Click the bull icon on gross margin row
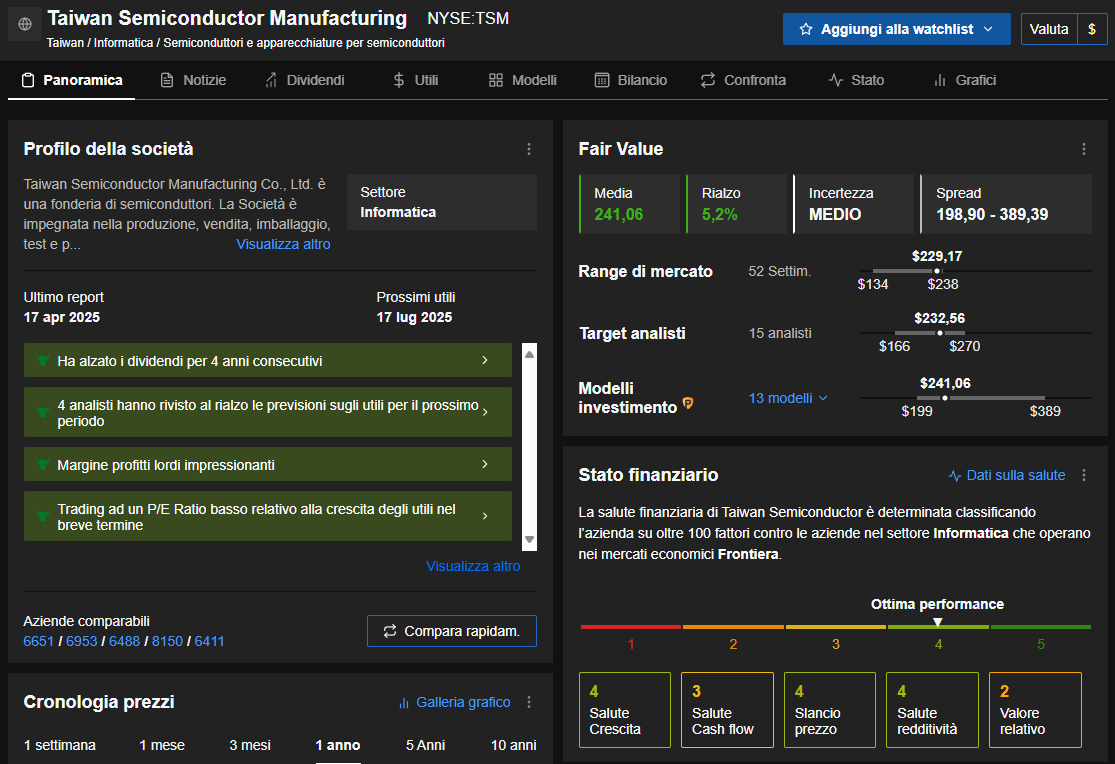Viewport: 1115px width, 764px height. click(43, 465)
